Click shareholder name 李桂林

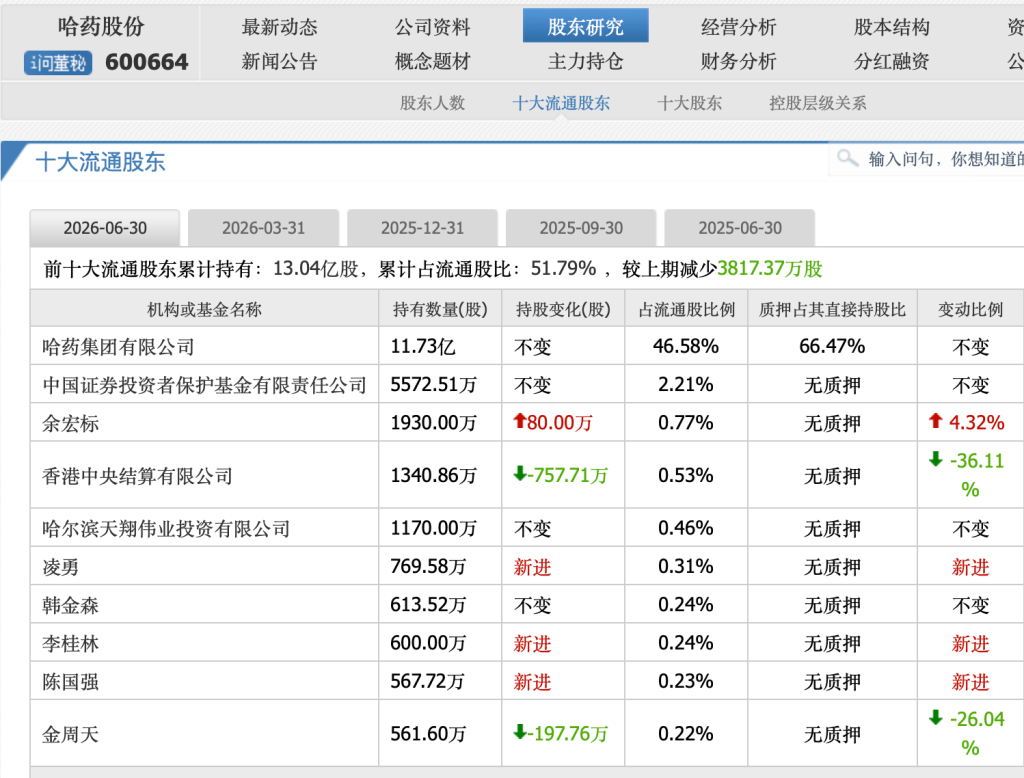click(x=71, y=643)
